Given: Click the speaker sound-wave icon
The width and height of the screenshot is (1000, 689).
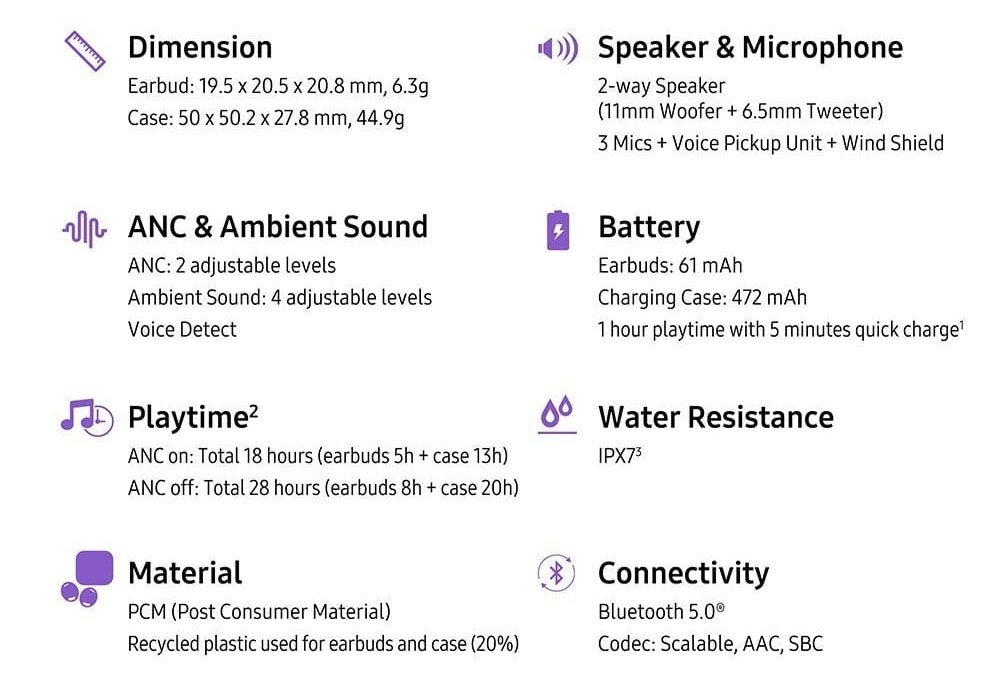Looking at the screenshot, I should 557,48.
